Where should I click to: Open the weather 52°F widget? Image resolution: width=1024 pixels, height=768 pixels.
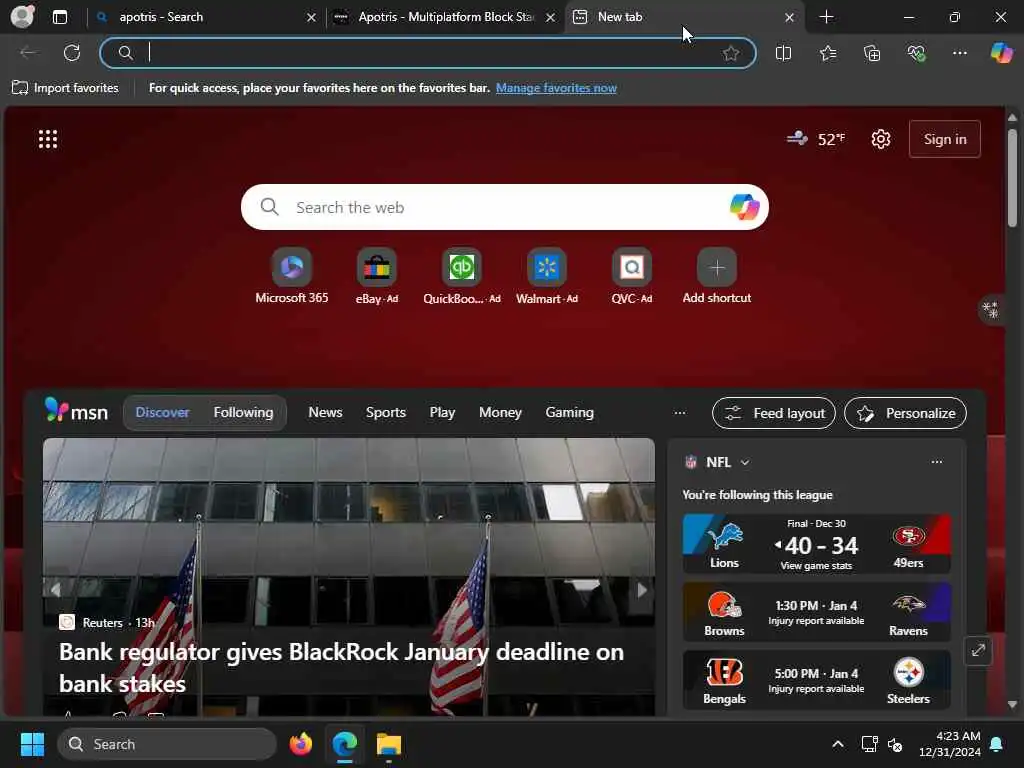pos(816,139)
